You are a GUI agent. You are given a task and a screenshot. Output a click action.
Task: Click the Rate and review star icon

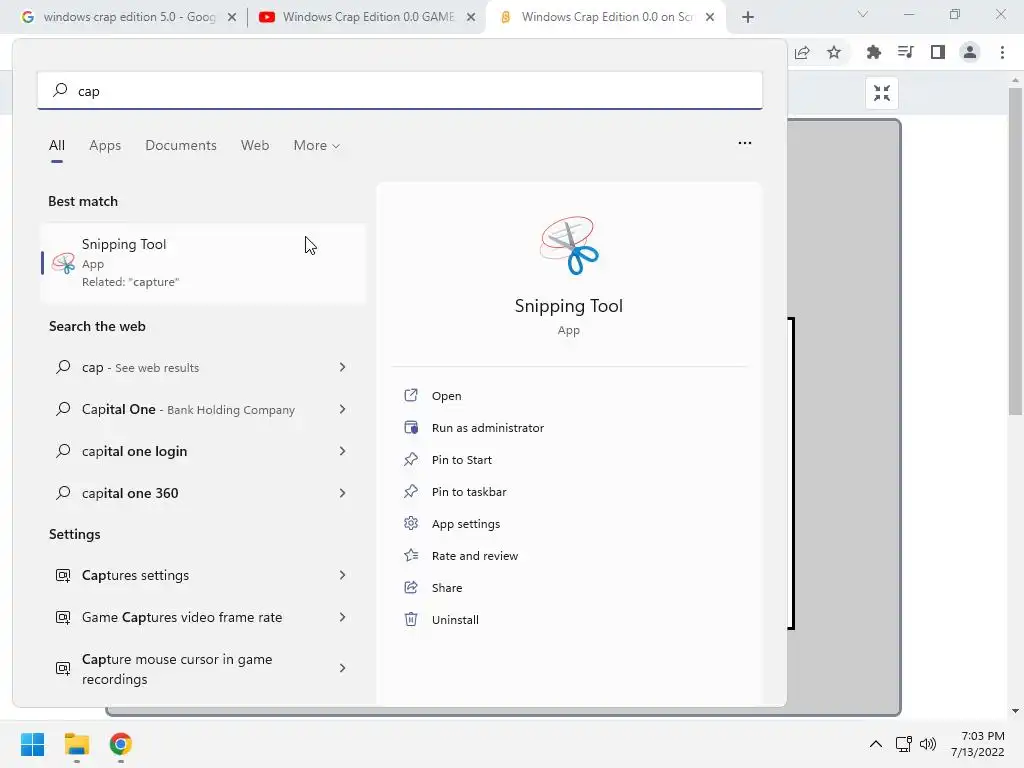(411, 555)
